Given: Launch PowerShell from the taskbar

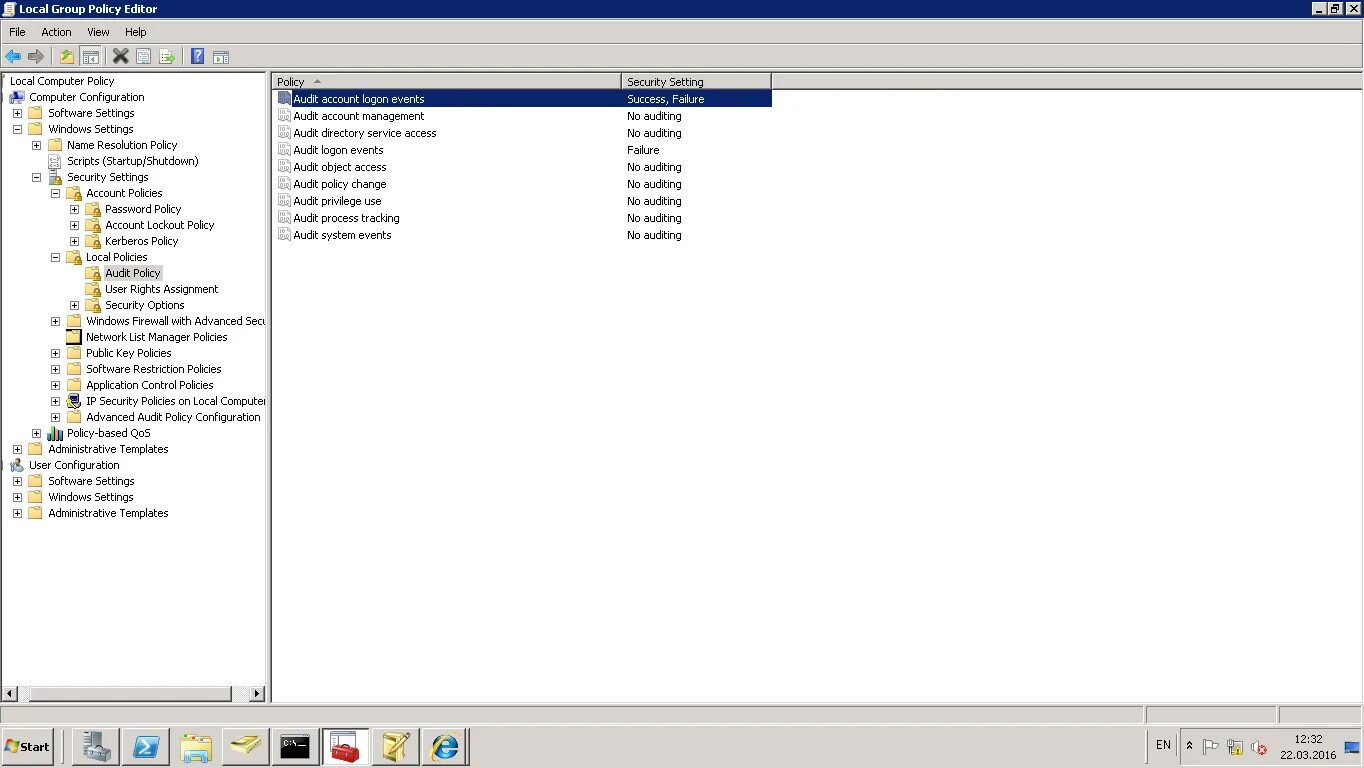Looking at the screenshot, I should (147, 747).
